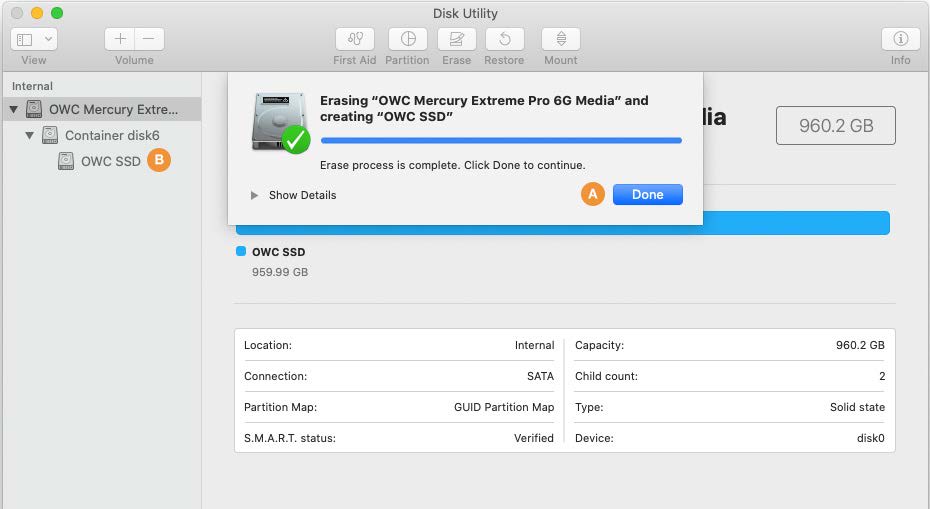Image resolution: width=930 pixels, height=509 pixels.
Task: Collapse the OWC Mercury Extre... disk row
Action: [x=14, y=110]
